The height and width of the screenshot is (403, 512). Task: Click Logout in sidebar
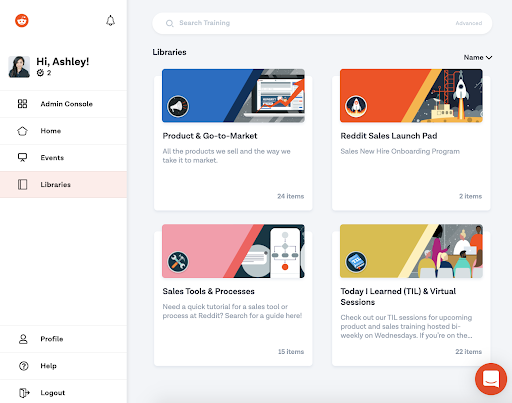(x=63, y=393)
